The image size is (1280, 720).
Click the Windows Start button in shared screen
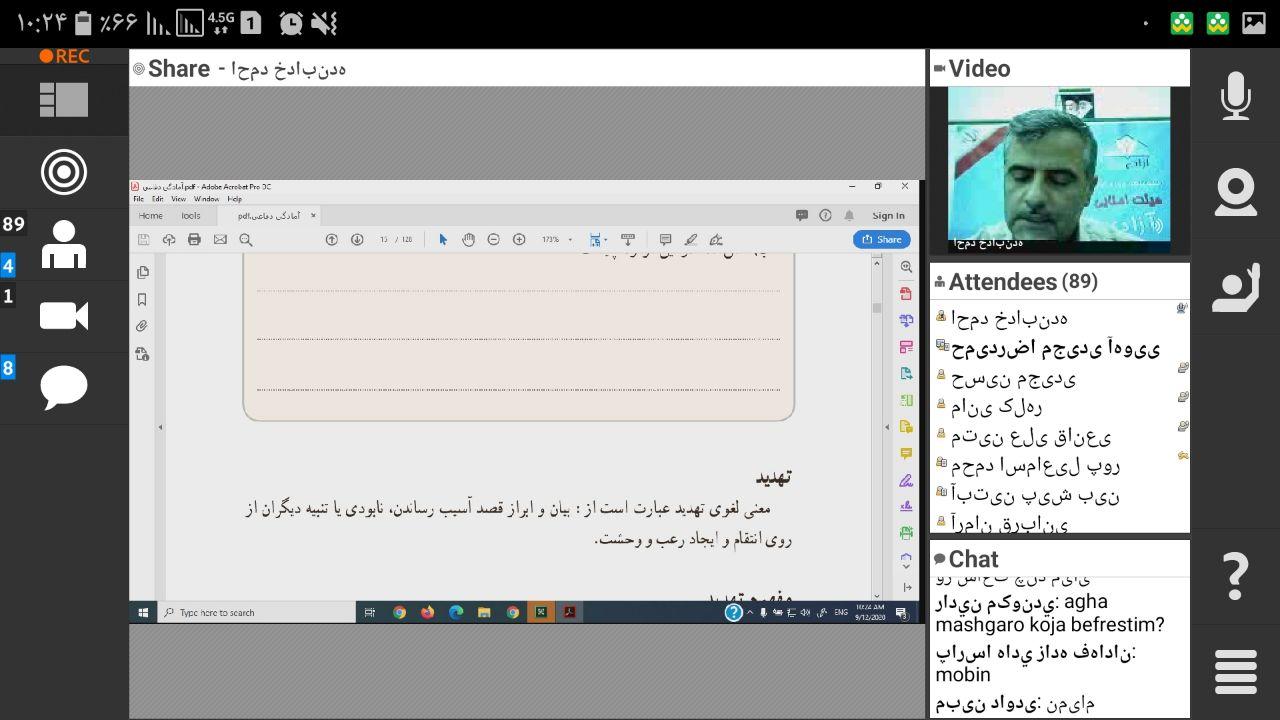(x=143, y=612)
